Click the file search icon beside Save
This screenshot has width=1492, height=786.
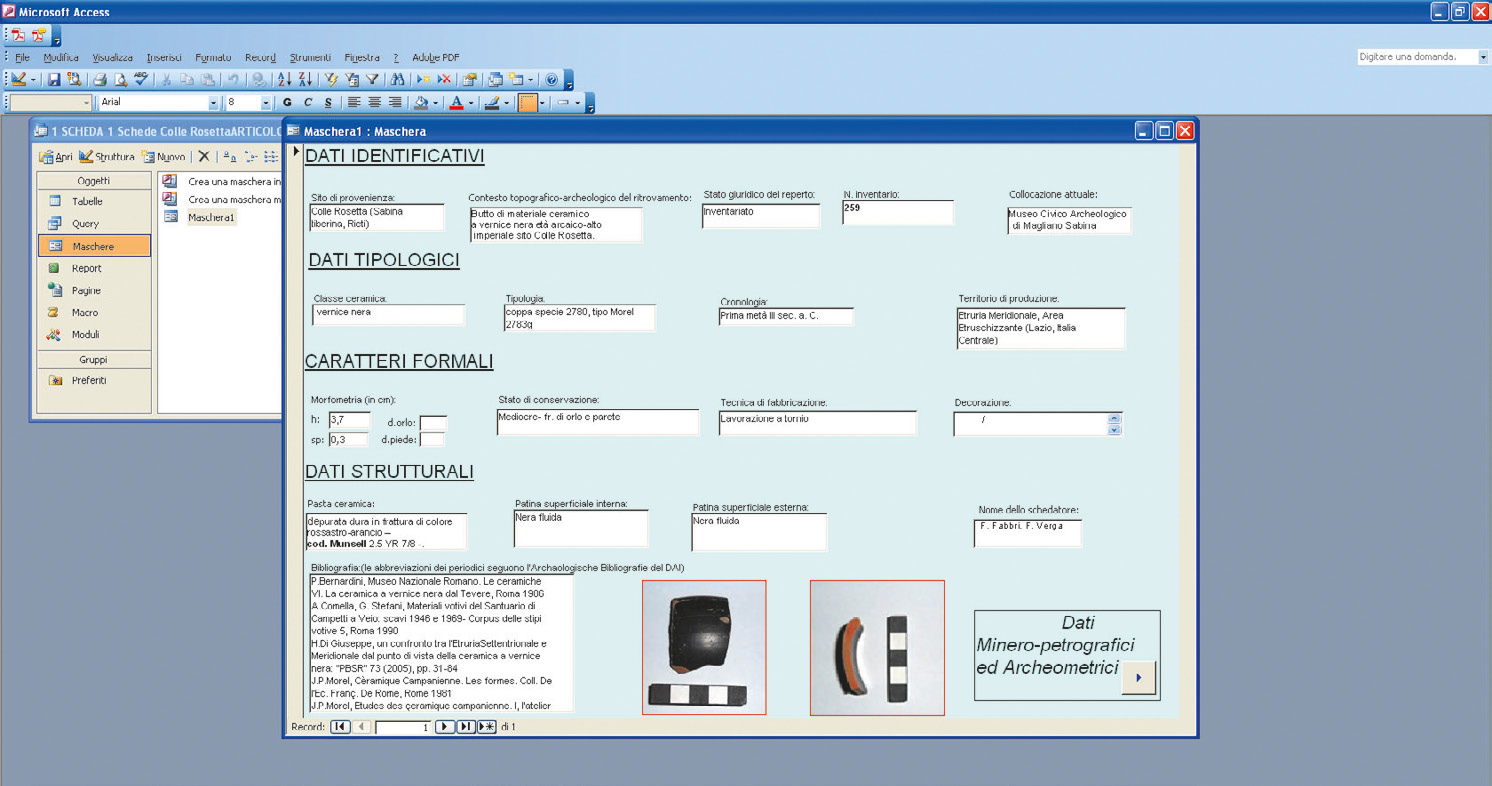[74, 79]
